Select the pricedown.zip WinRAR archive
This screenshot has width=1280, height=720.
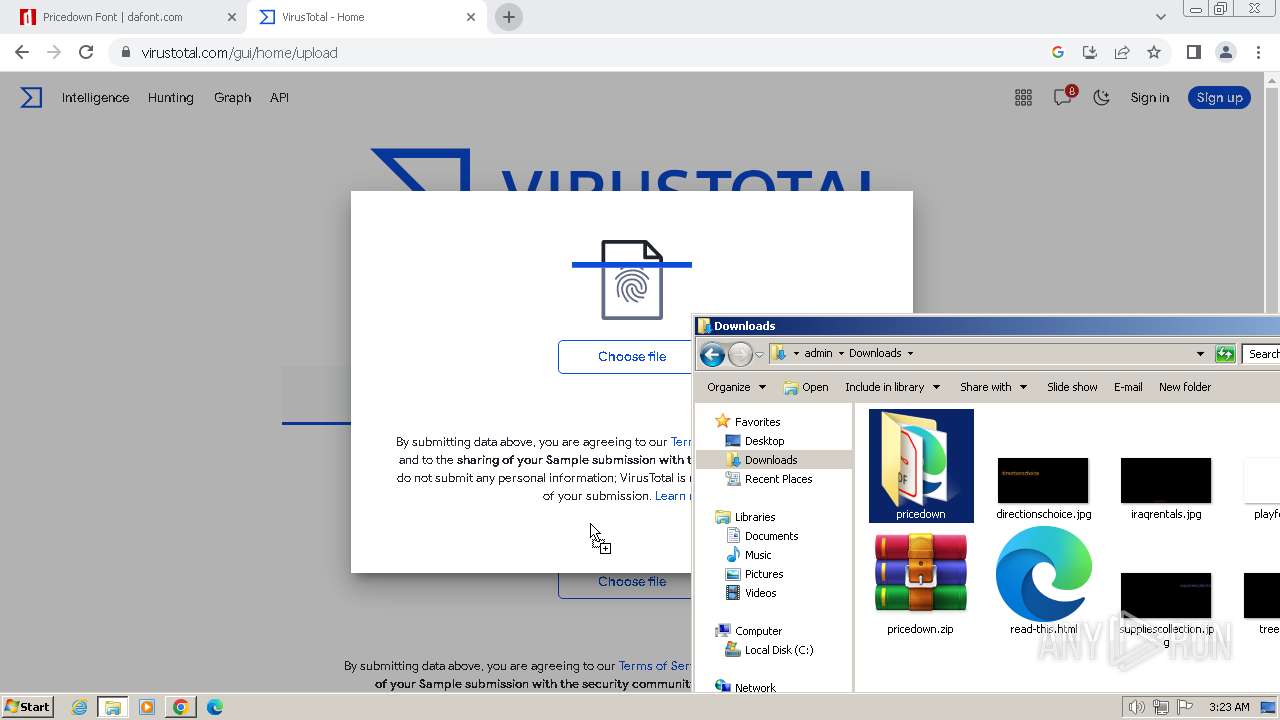pos(920,583)
